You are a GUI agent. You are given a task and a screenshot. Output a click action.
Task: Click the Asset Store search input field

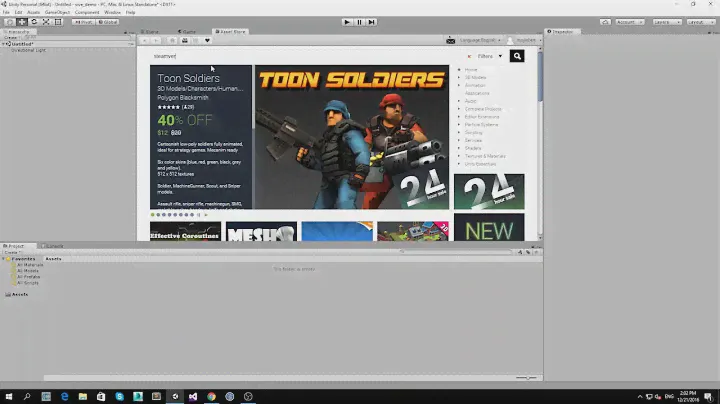click(300, 56)
